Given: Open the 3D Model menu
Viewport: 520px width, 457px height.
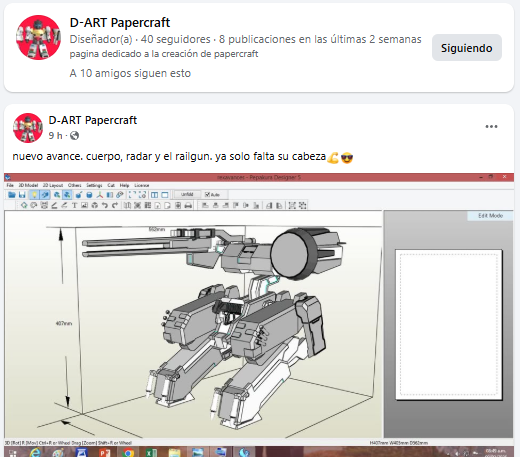Looking at the screenshot, I should pos(28,185).
